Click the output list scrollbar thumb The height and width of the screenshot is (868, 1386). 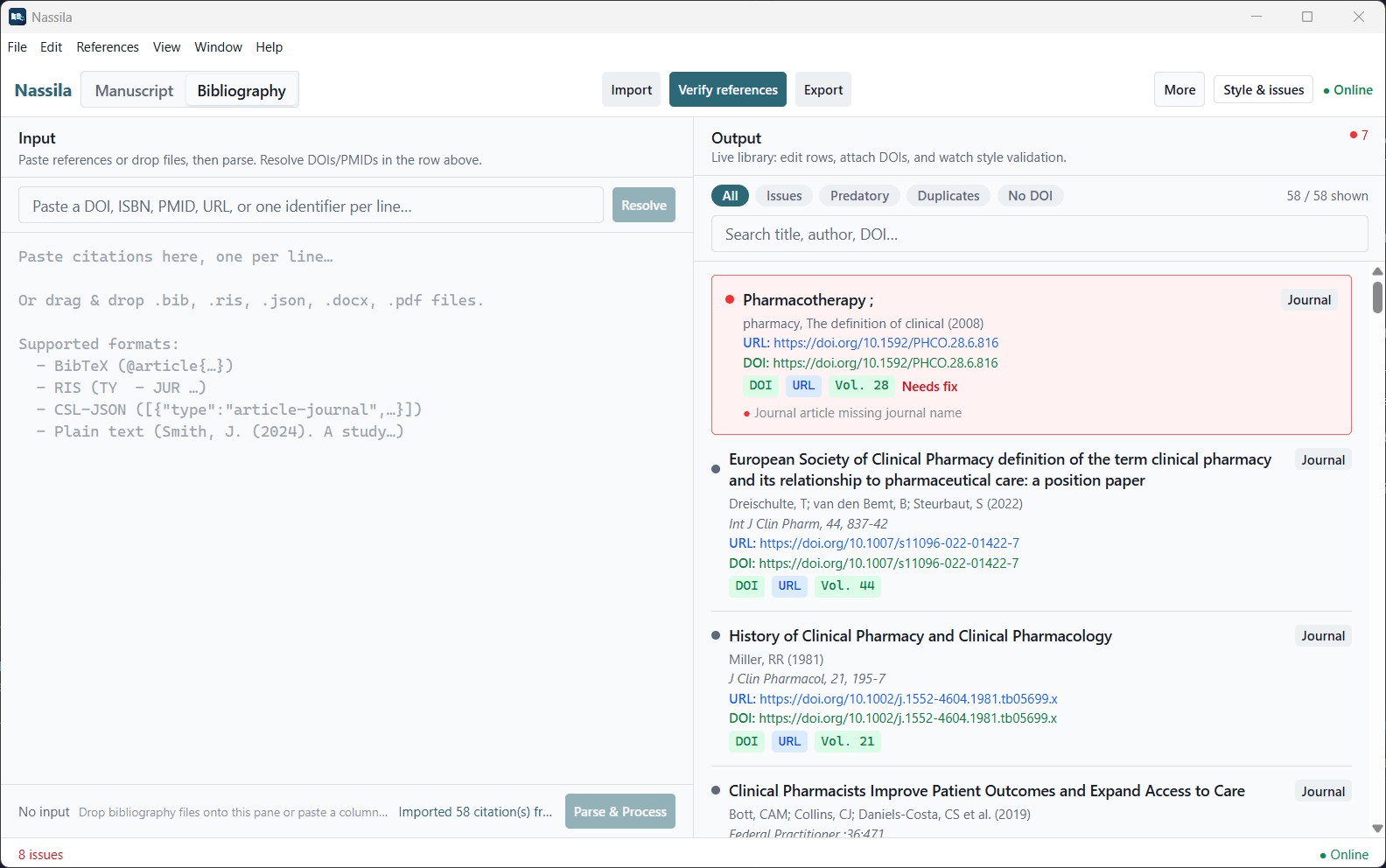tap(1377, 297)
